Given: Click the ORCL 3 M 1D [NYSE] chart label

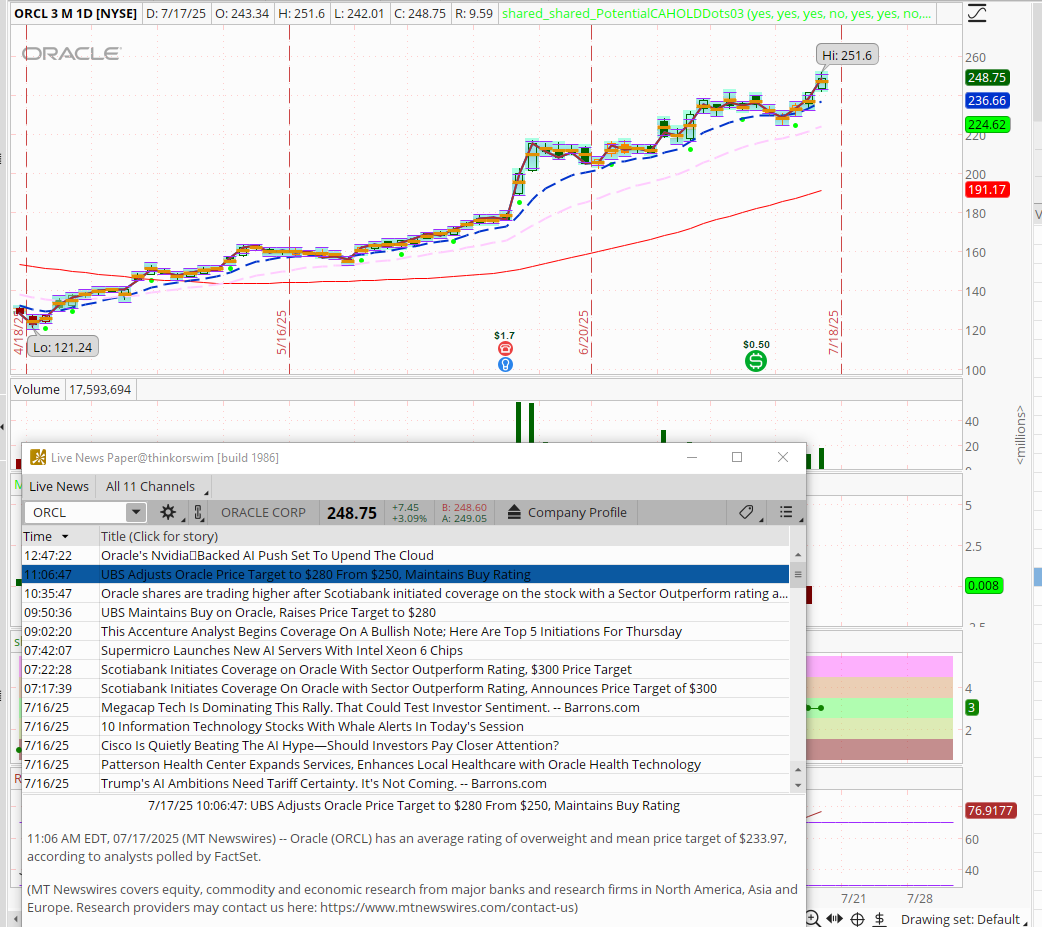Looking at the screenshot, I should click(x=76, y=13).
